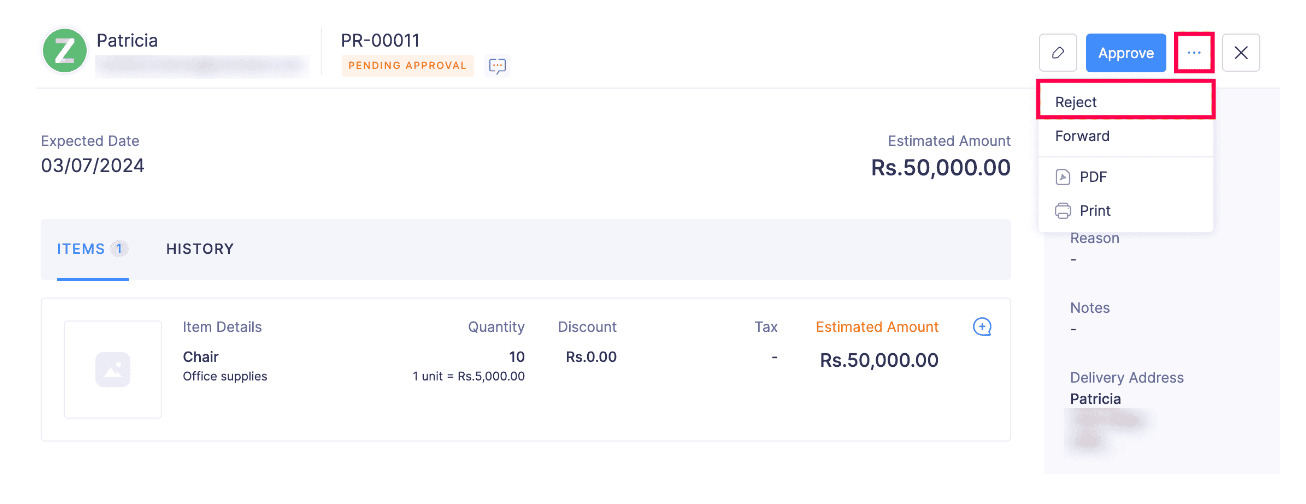The image size is (1306, 504).
Task: Choose PDF in the dropdown menu
Action: 1126,177
